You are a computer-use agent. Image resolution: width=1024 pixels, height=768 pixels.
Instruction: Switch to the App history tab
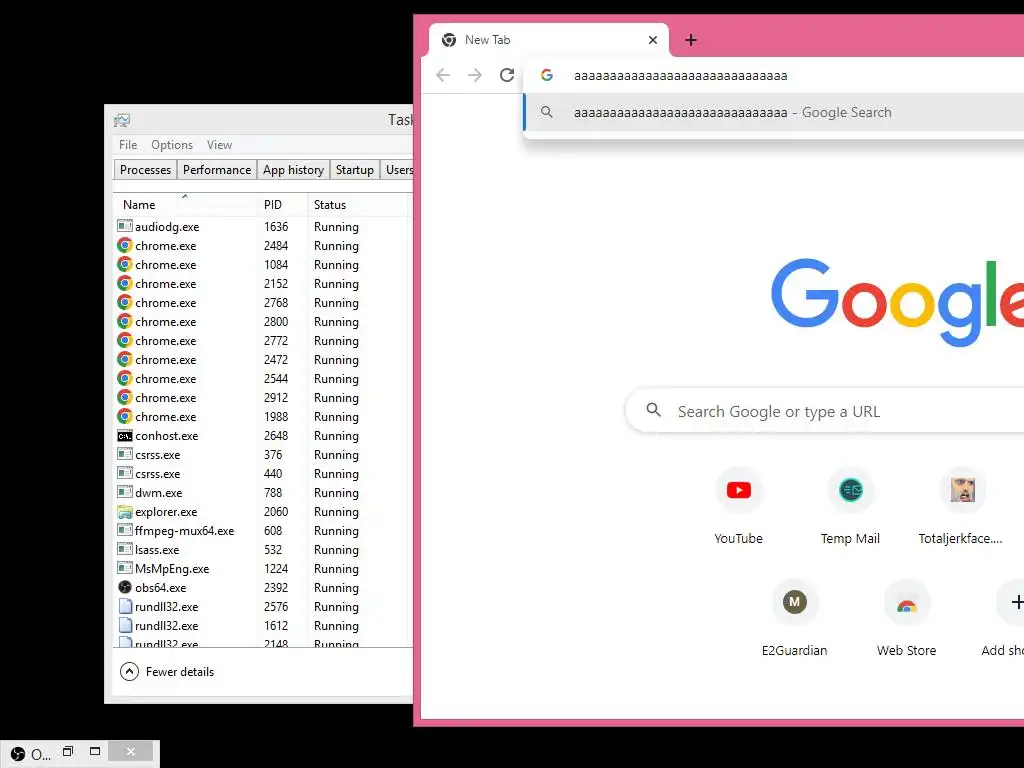coord(293,170)
